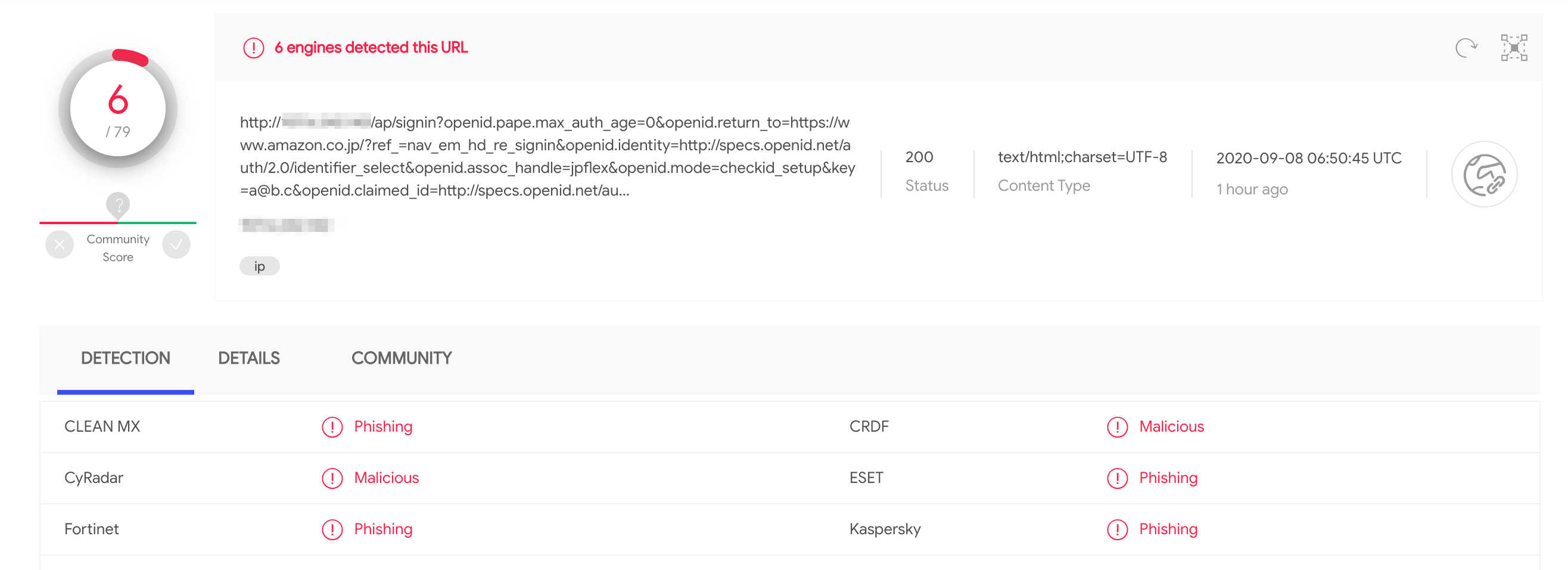
Task: Click the community score question mark marker
Action: tap(118, 205)
